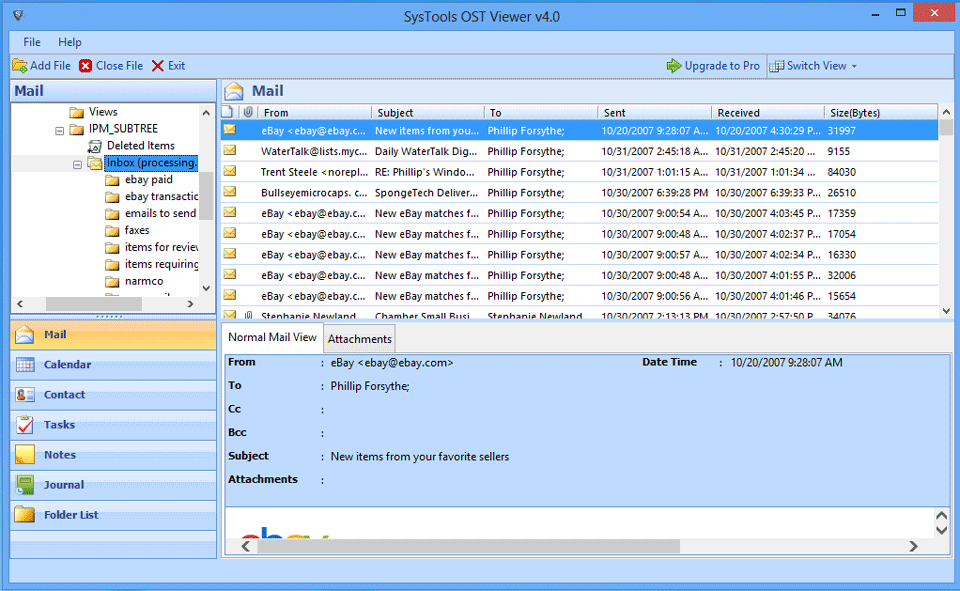This screenshot has width=960, height=591.
Task: Click the SysTools application icon in title bar
Action: [18, 15]
